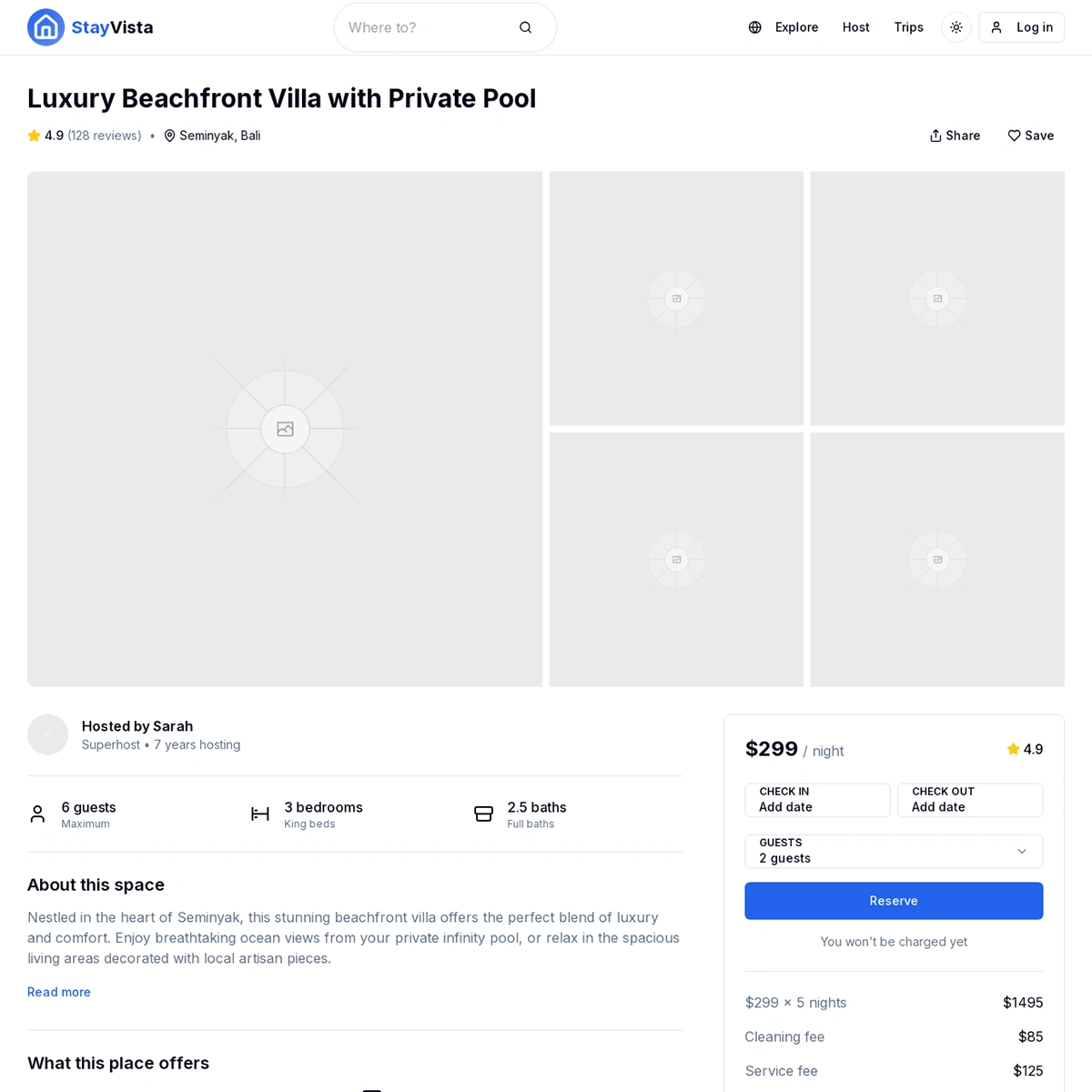Click the globe icon beside Explore

click(754, 27)
